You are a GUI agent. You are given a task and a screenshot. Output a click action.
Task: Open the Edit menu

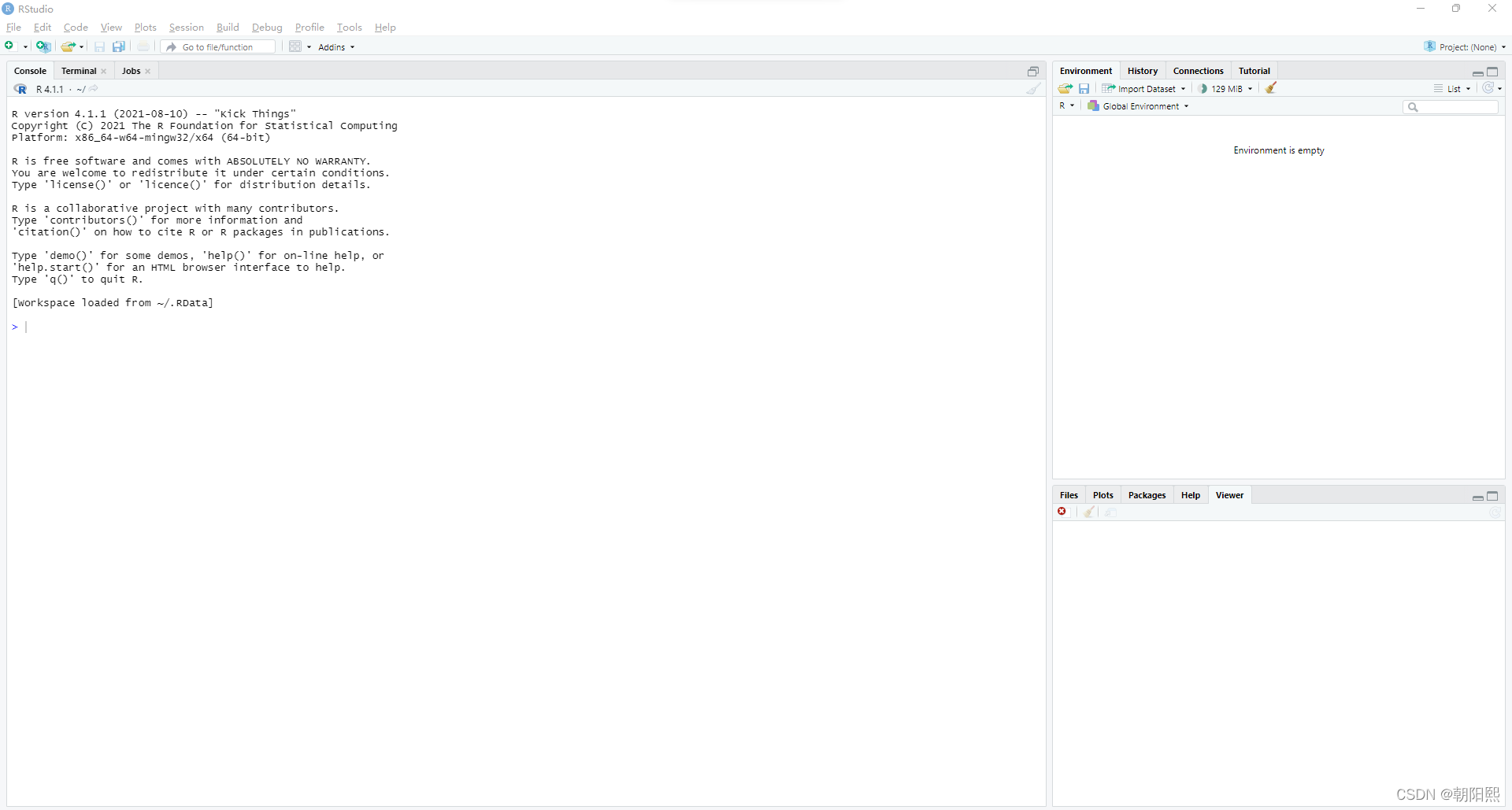43,28
